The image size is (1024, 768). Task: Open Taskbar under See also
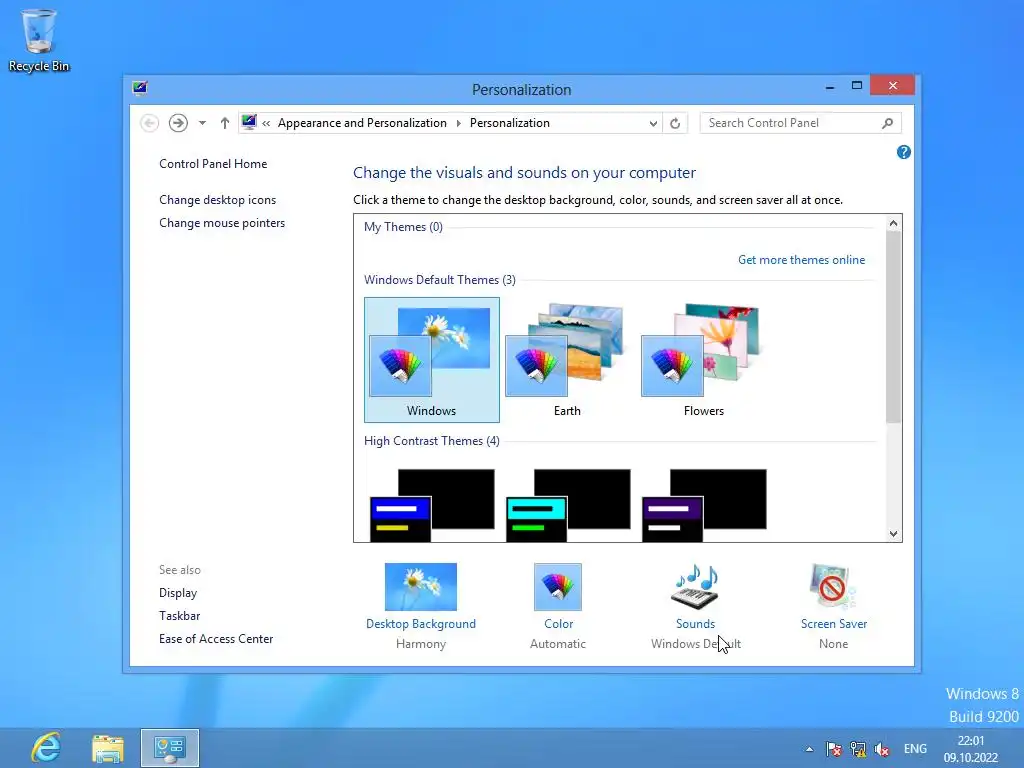click(x=180, y=616)
